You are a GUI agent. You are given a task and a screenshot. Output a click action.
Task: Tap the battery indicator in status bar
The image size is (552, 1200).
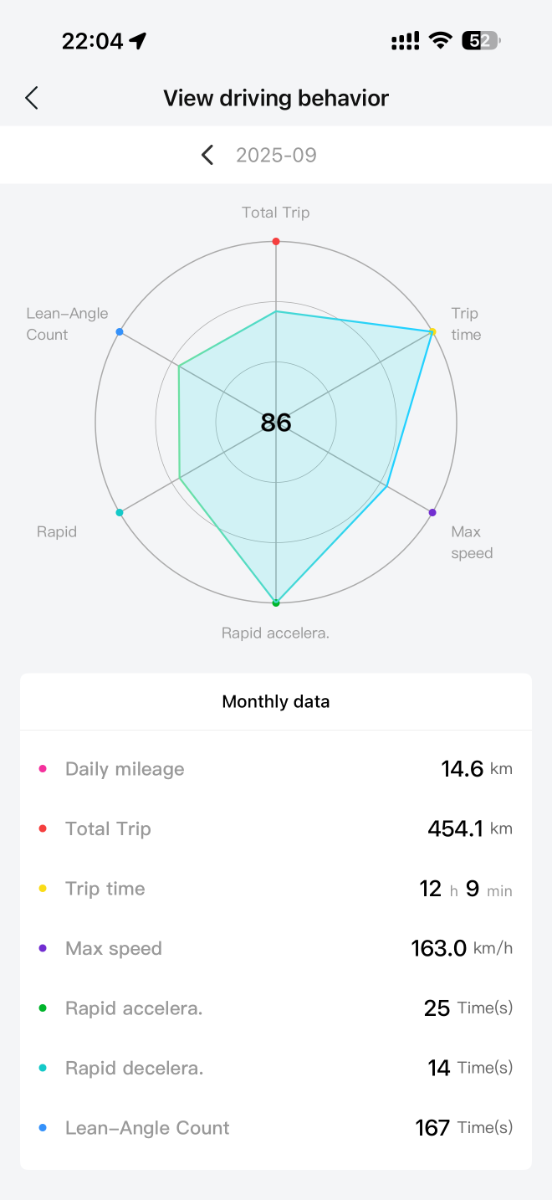[x=481, y=41]
